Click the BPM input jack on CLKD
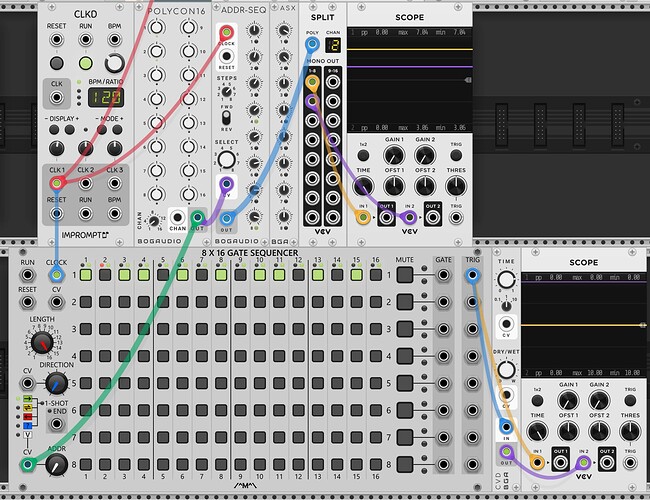This screenshot has height=500, width=650. point(114,40)
